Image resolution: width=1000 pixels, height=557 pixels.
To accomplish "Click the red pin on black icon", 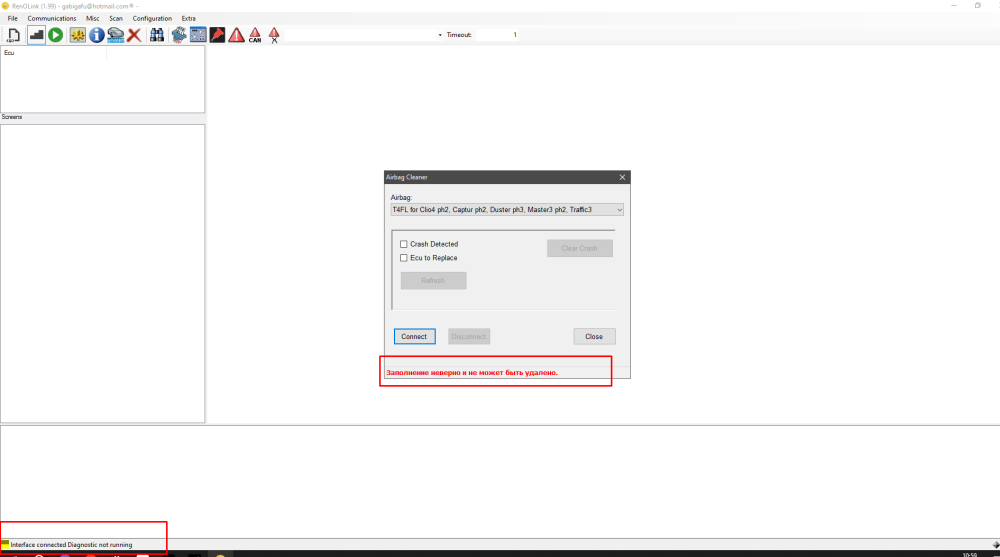I will (217, 35).
